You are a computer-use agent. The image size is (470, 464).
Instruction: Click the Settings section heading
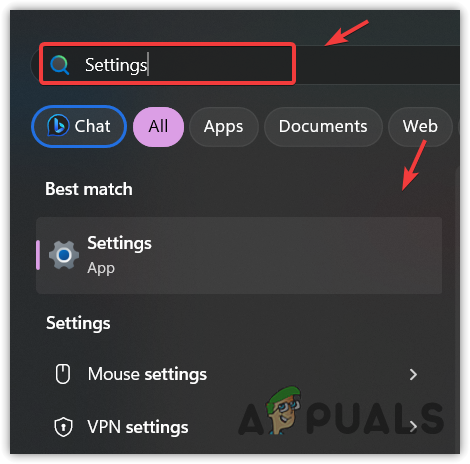78,323
